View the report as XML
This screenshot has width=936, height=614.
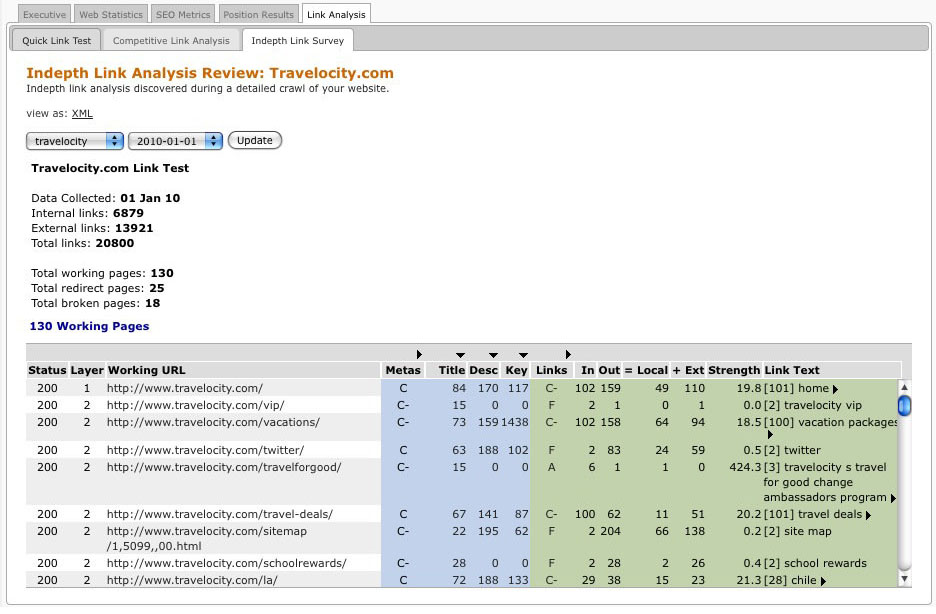coord(82,113)
